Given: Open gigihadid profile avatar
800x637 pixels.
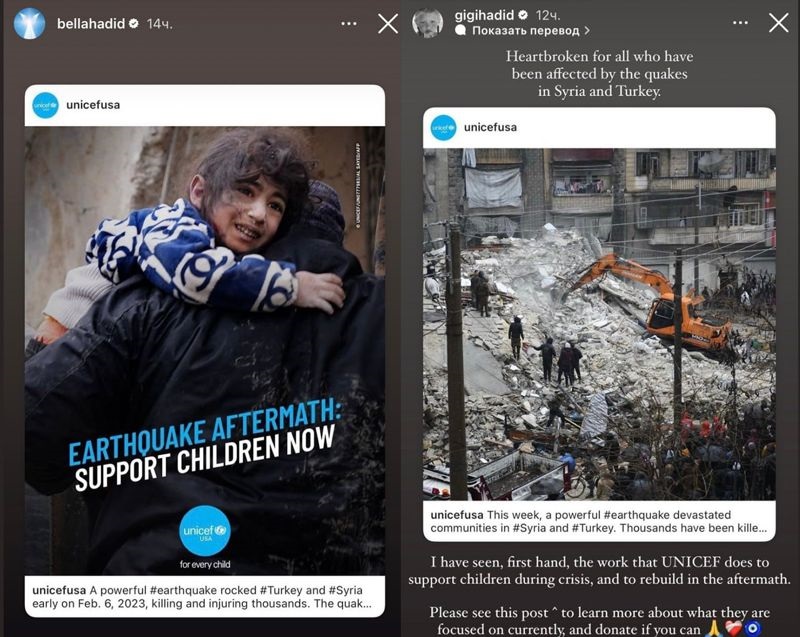Looking at the screenshot, I should 428,23.
